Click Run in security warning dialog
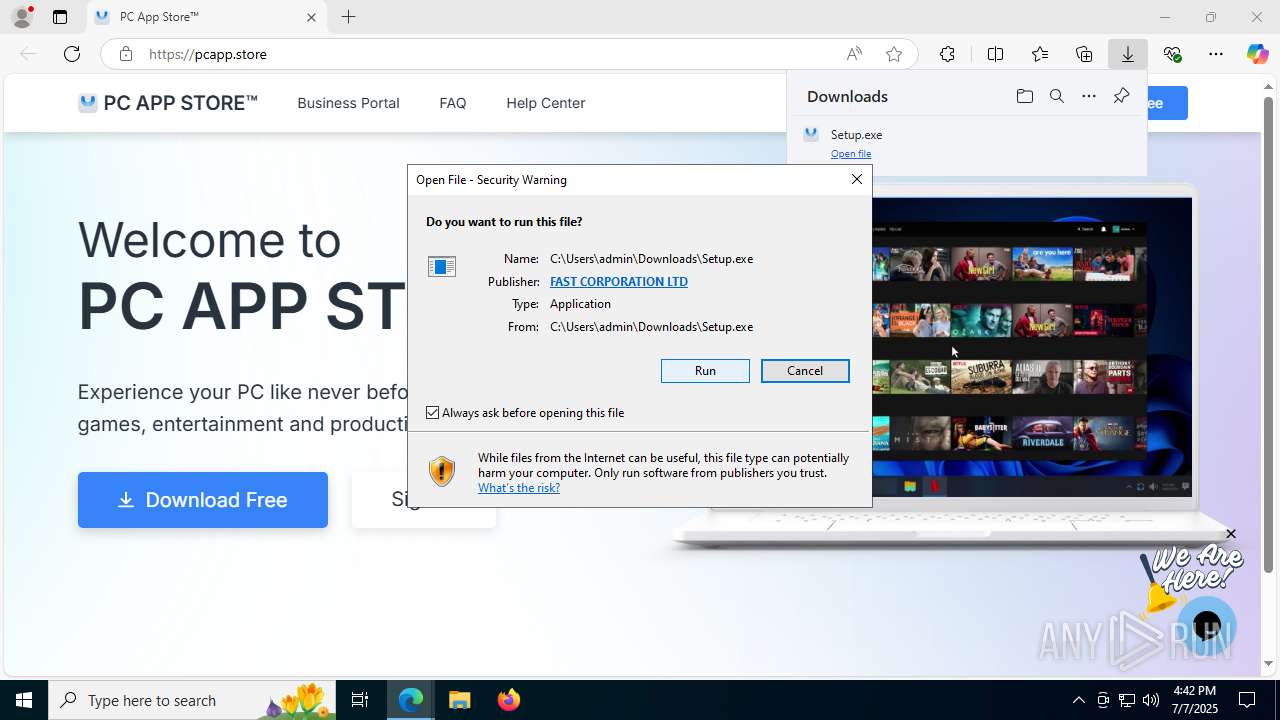This screenshot has width=1280, height=720. [705, 371]
